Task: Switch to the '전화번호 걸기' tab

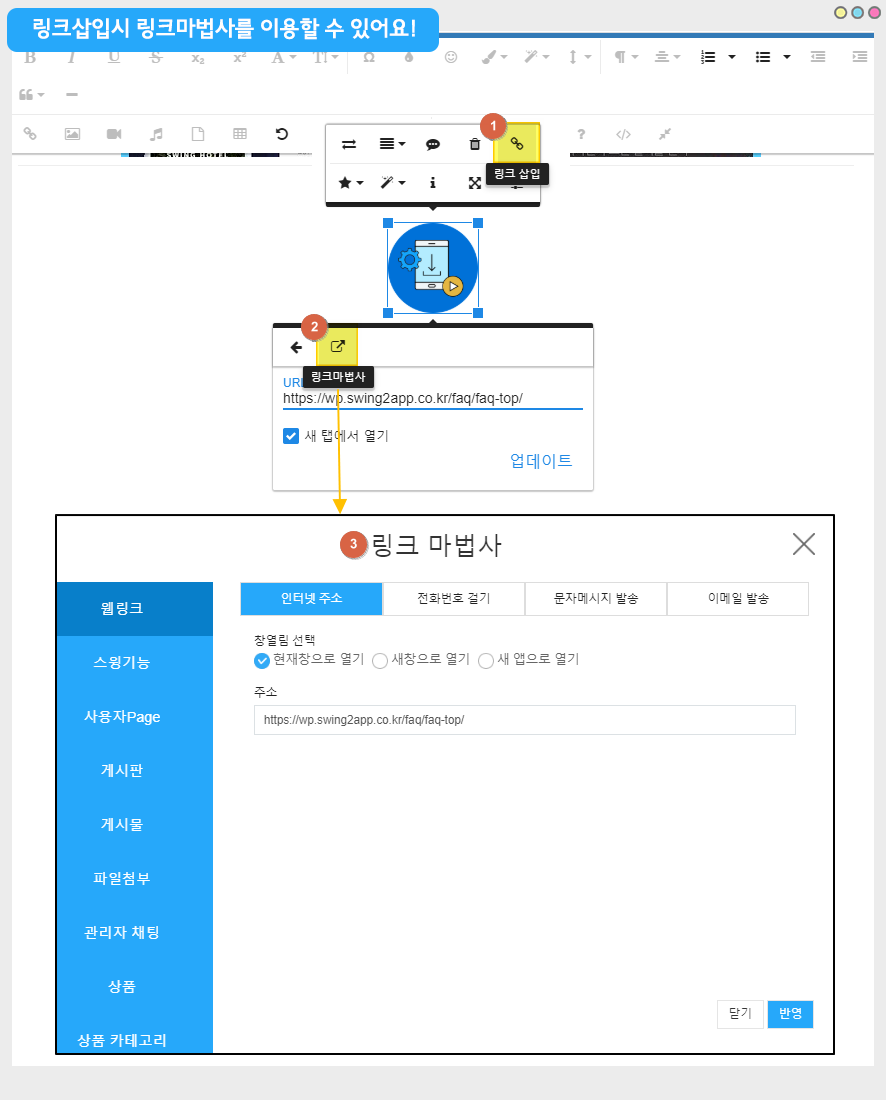Action: tap(453, 599)
